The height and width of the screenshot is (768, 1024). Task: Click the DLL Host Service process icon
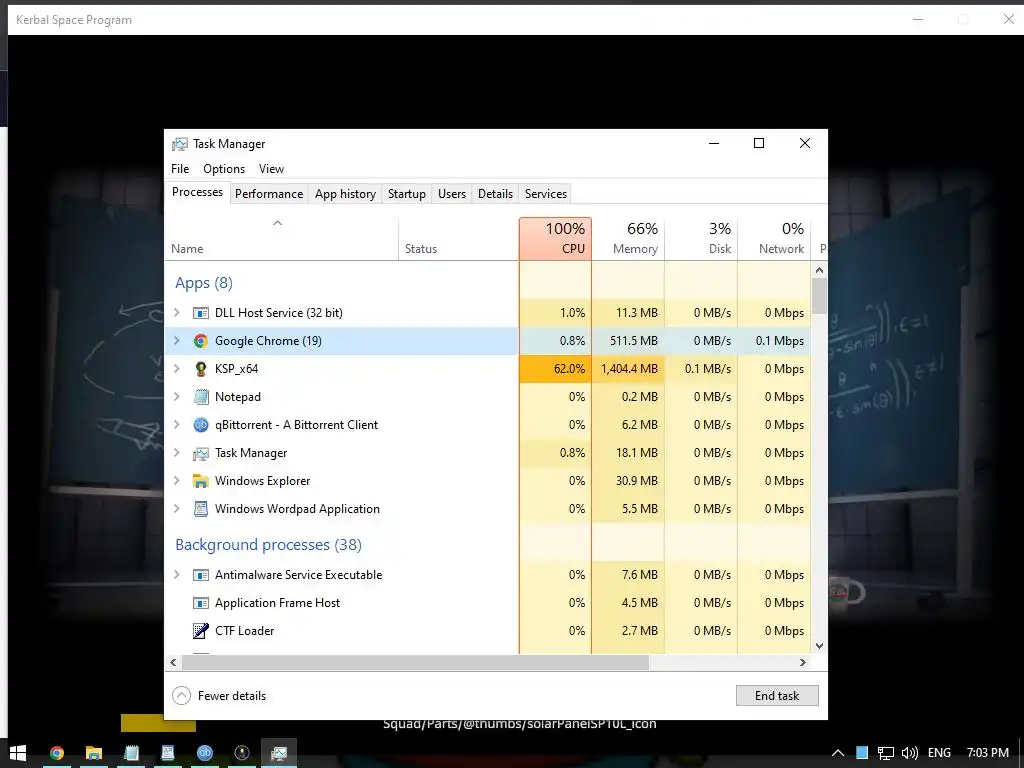200,313
